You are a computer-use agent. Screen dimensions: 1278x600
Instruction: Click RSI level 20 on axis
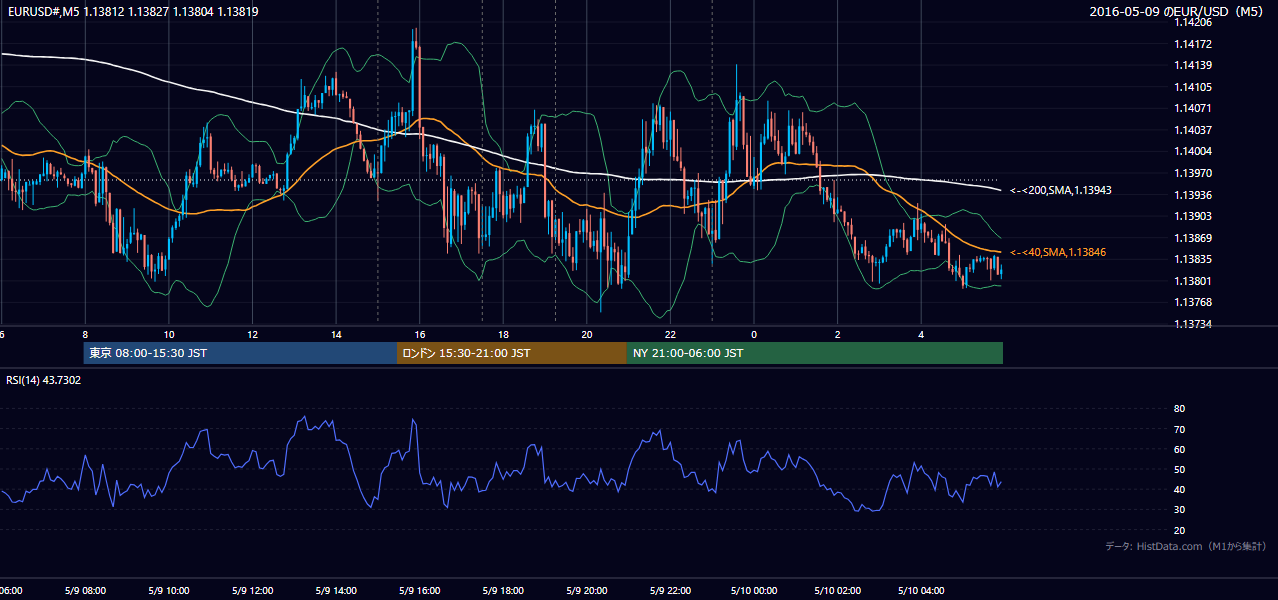pos(1179,530)
